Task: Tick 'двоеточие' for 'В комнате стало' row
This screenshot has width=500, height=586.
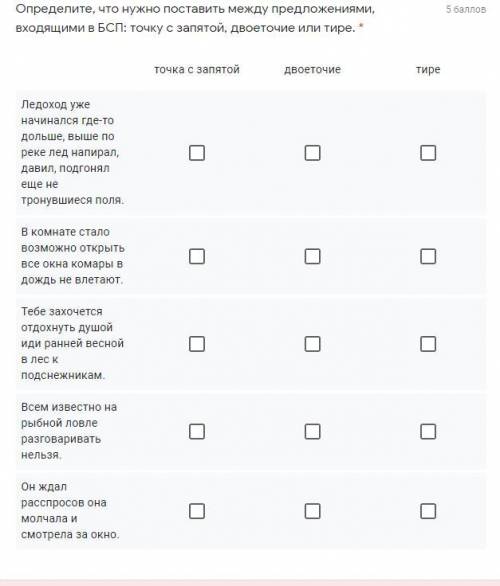Action: tap(312, 256)
